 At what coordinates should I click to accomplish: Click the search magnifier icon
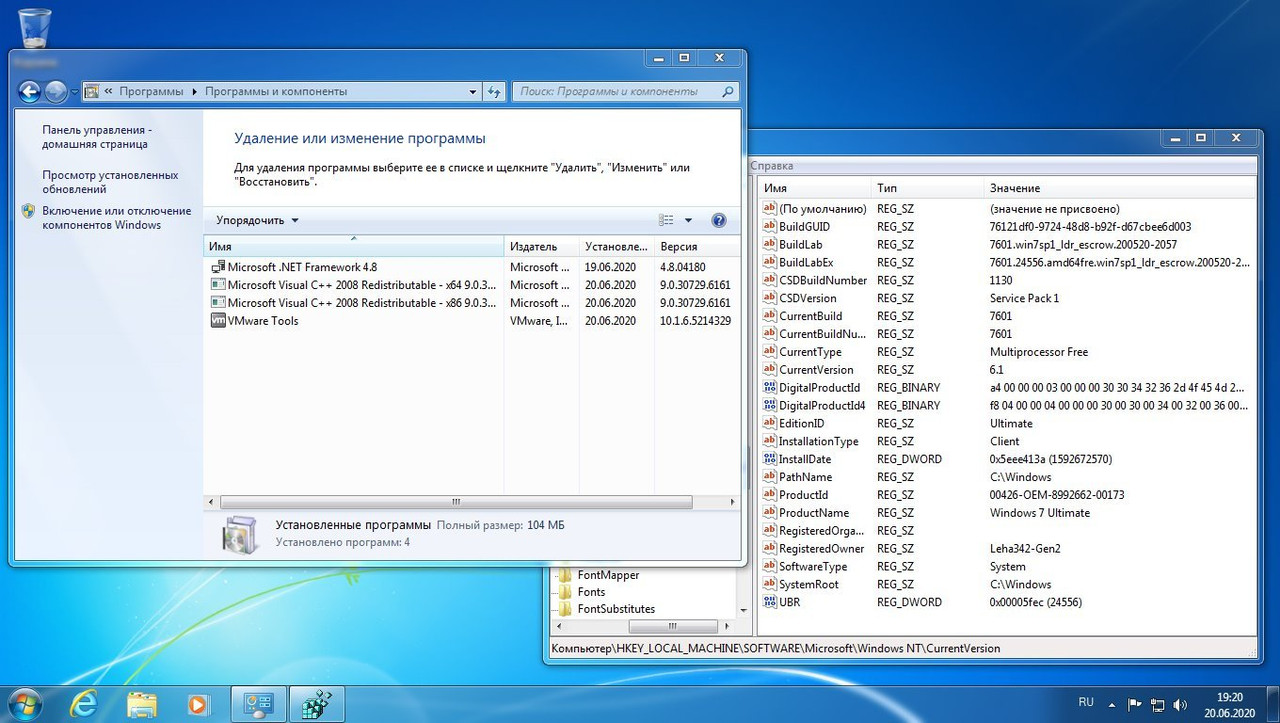727,91
